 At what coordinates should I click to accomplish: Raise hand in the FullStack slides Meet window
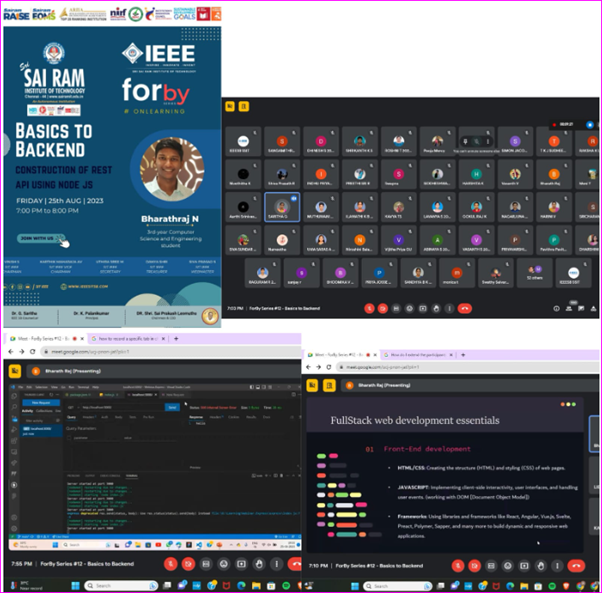pyautogui.click(x=539, y=563)
